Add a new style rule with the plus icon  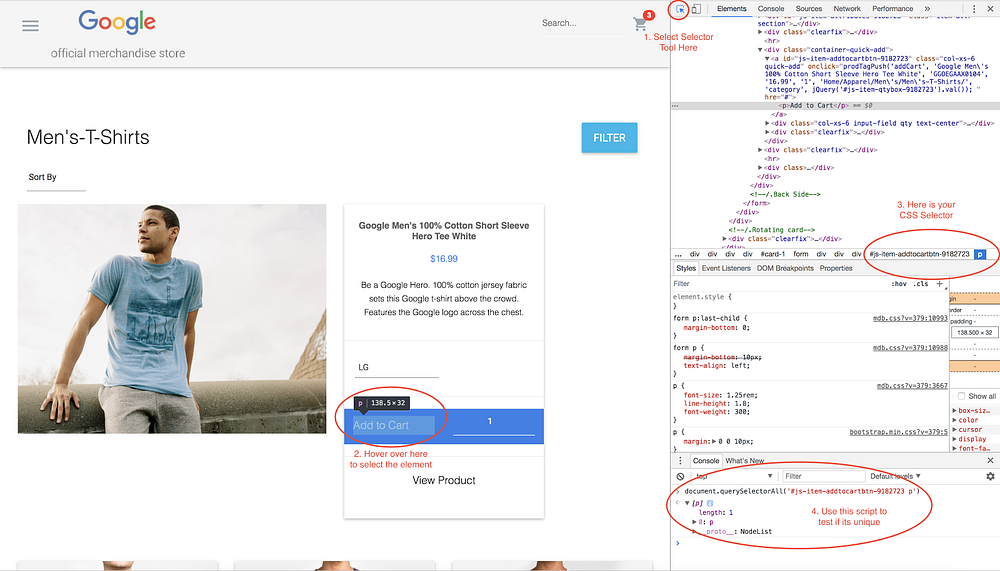point(939,284)
